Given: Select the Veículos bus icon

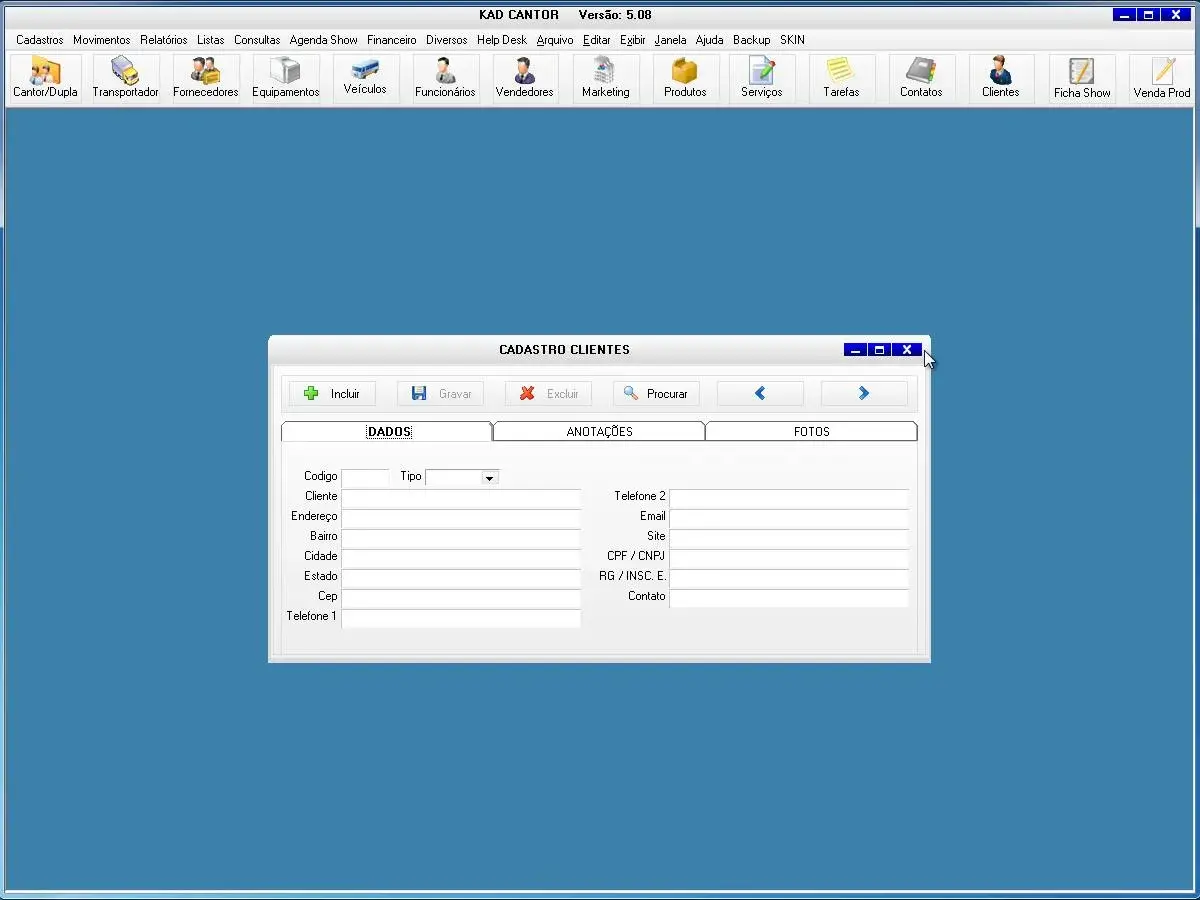Looking at the screenshot, I should 365,76.
